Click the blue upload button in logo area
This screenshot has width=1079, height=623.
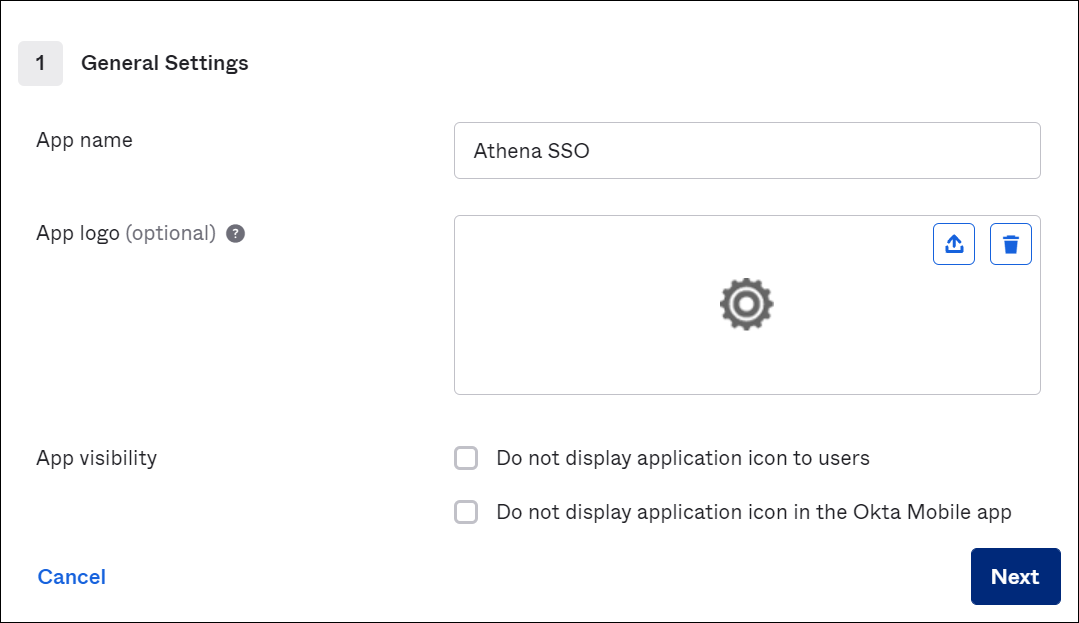tap(953, 243)
